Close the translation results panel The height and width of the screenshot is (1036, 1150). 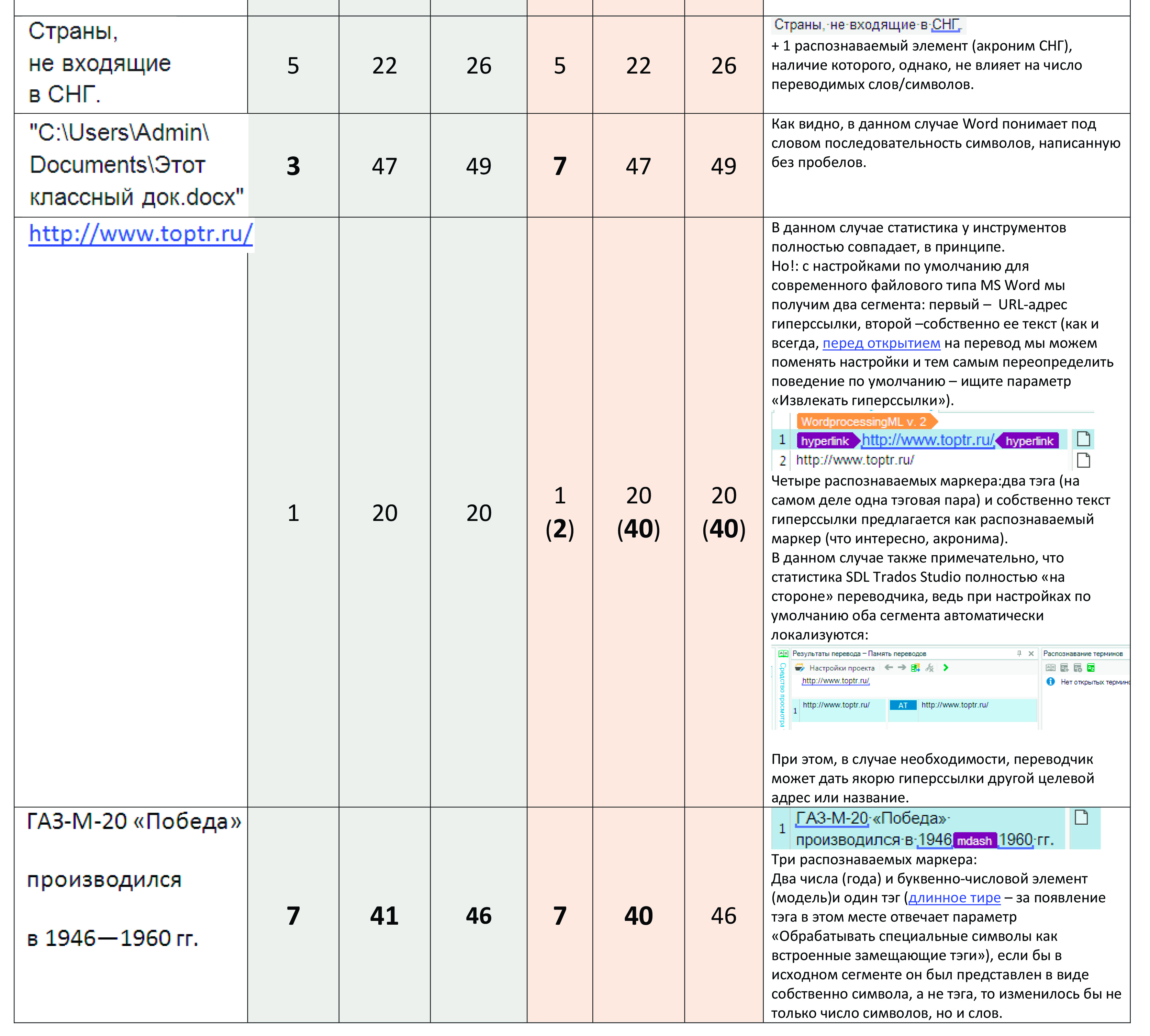1031,654
